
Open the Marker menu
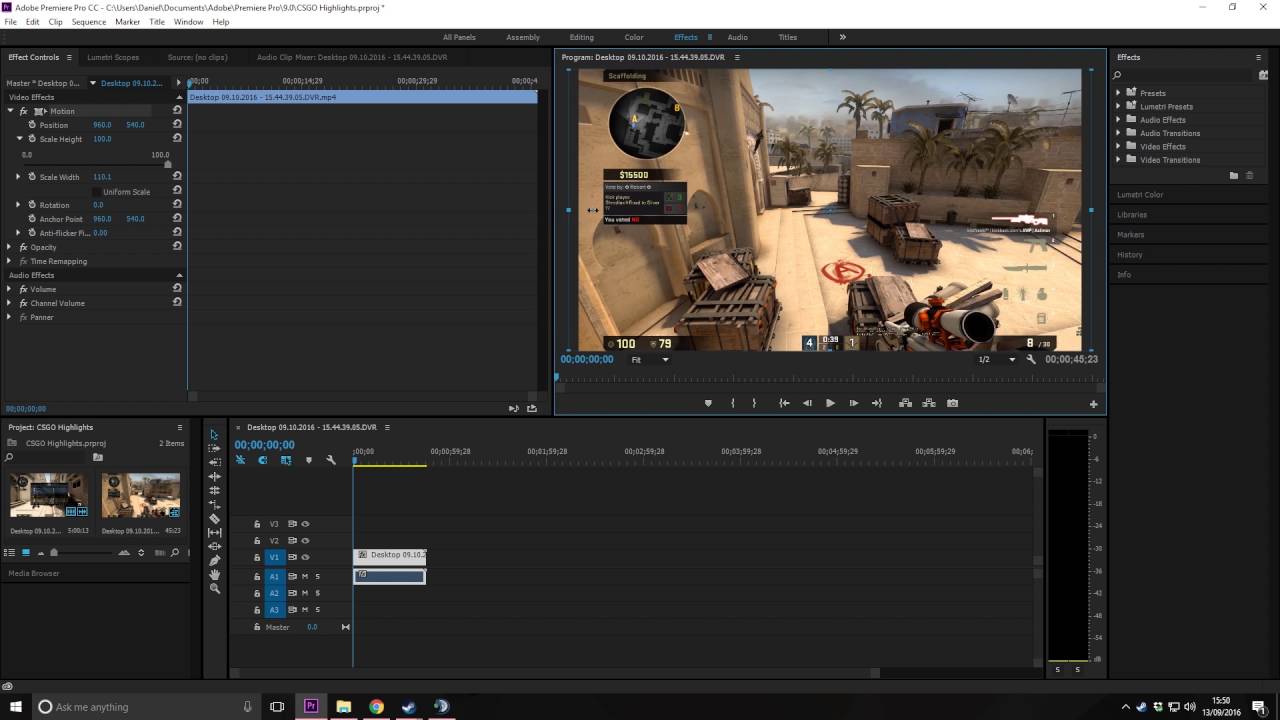[128, 21]
